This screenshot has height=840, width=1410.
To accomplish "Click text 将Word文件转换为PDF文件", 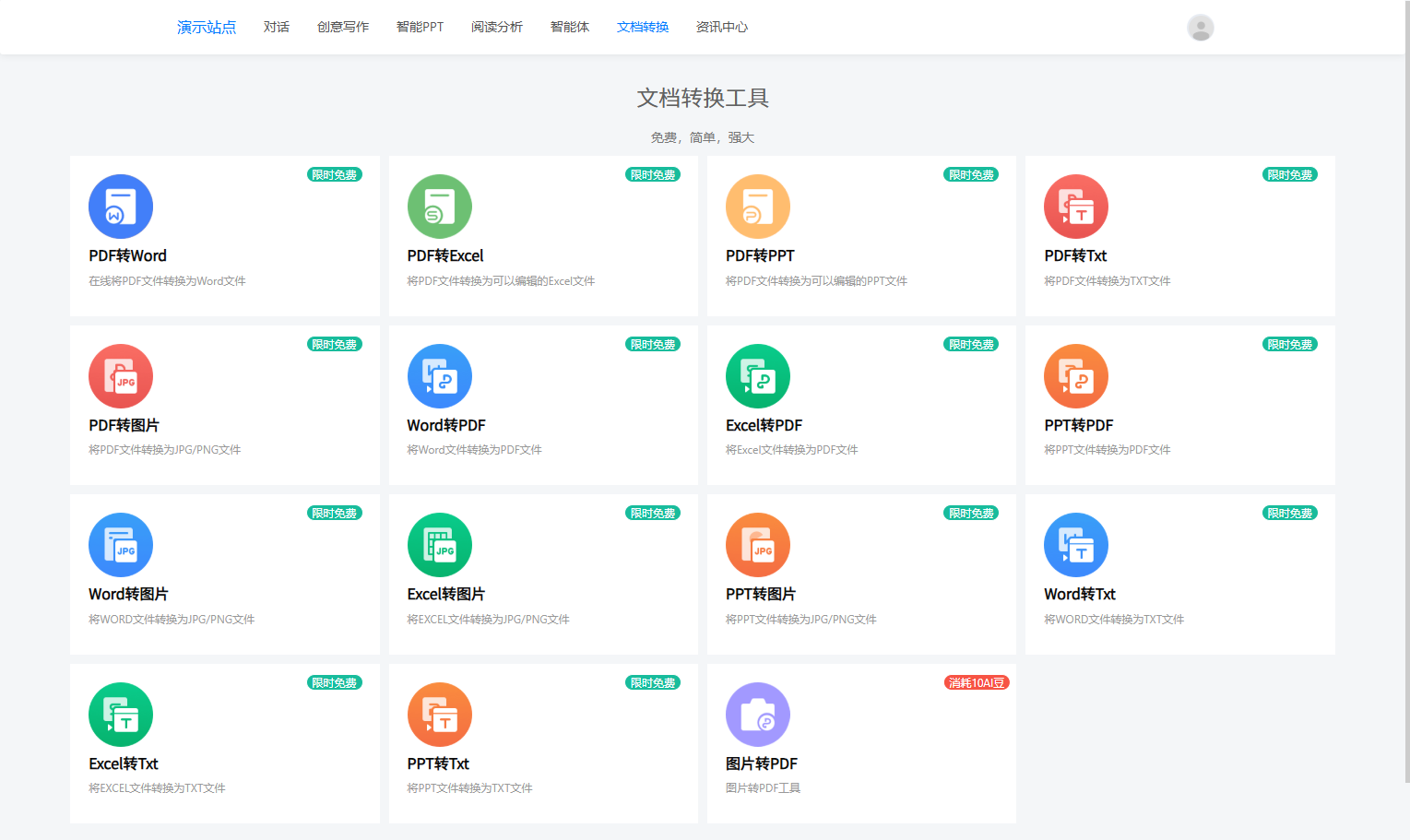I will (x=474, y=450).
